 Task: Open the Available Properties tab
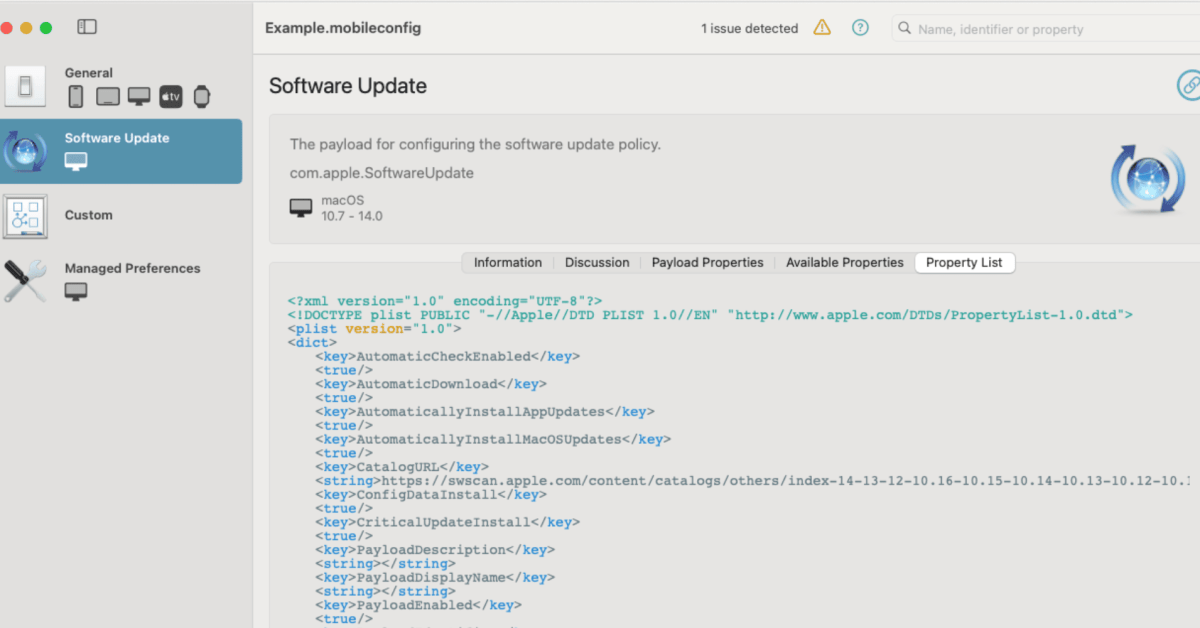click(844, 263)
